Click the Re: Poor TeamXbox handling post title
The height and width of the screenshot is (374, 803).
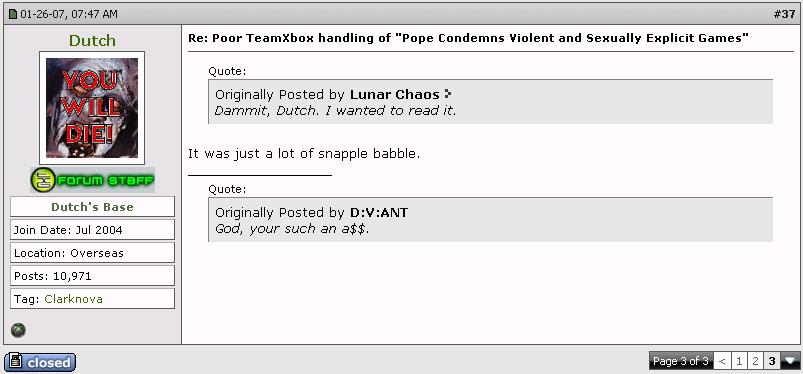(469, 38)
